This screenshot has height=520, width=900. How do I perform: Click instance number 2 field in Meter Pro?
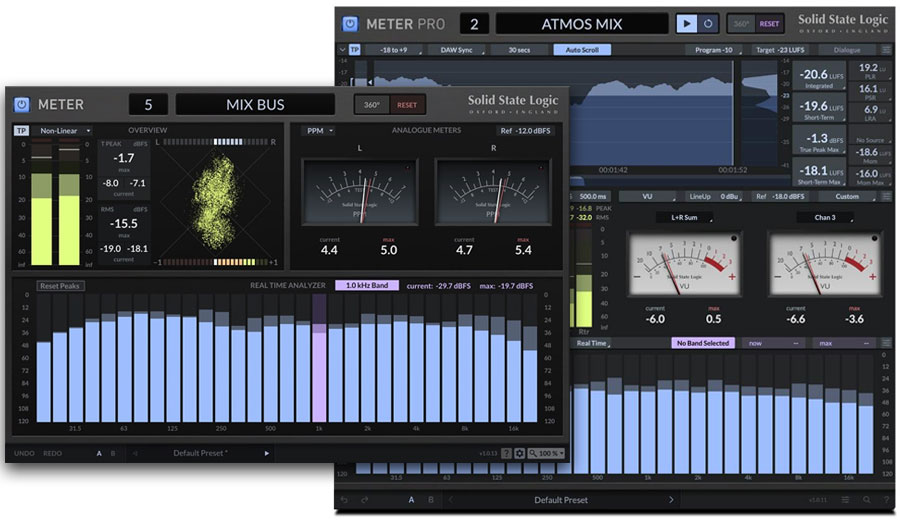click(x=474, y=24)
